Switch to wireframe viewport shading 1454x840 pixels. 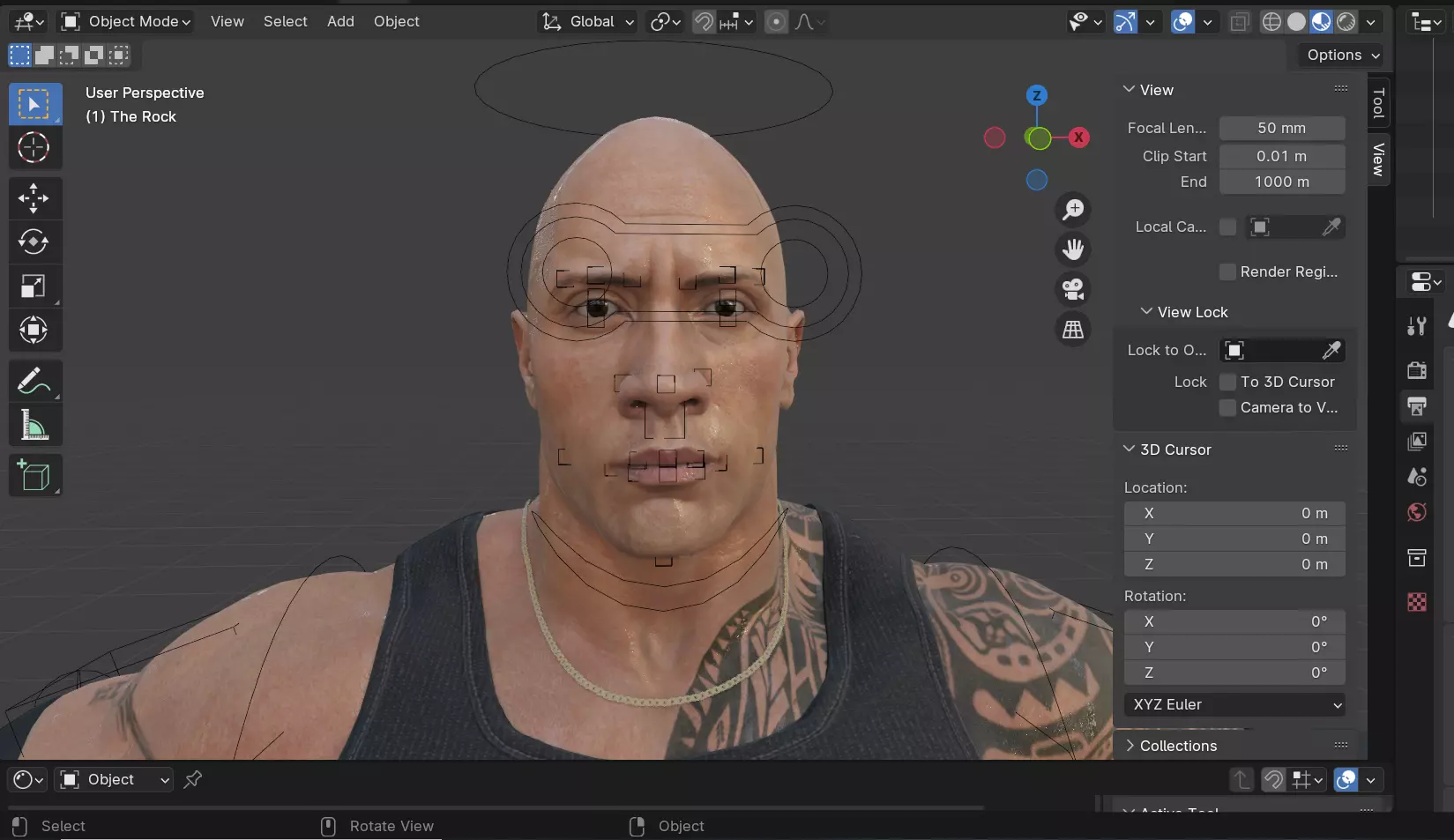(1271, 21)
